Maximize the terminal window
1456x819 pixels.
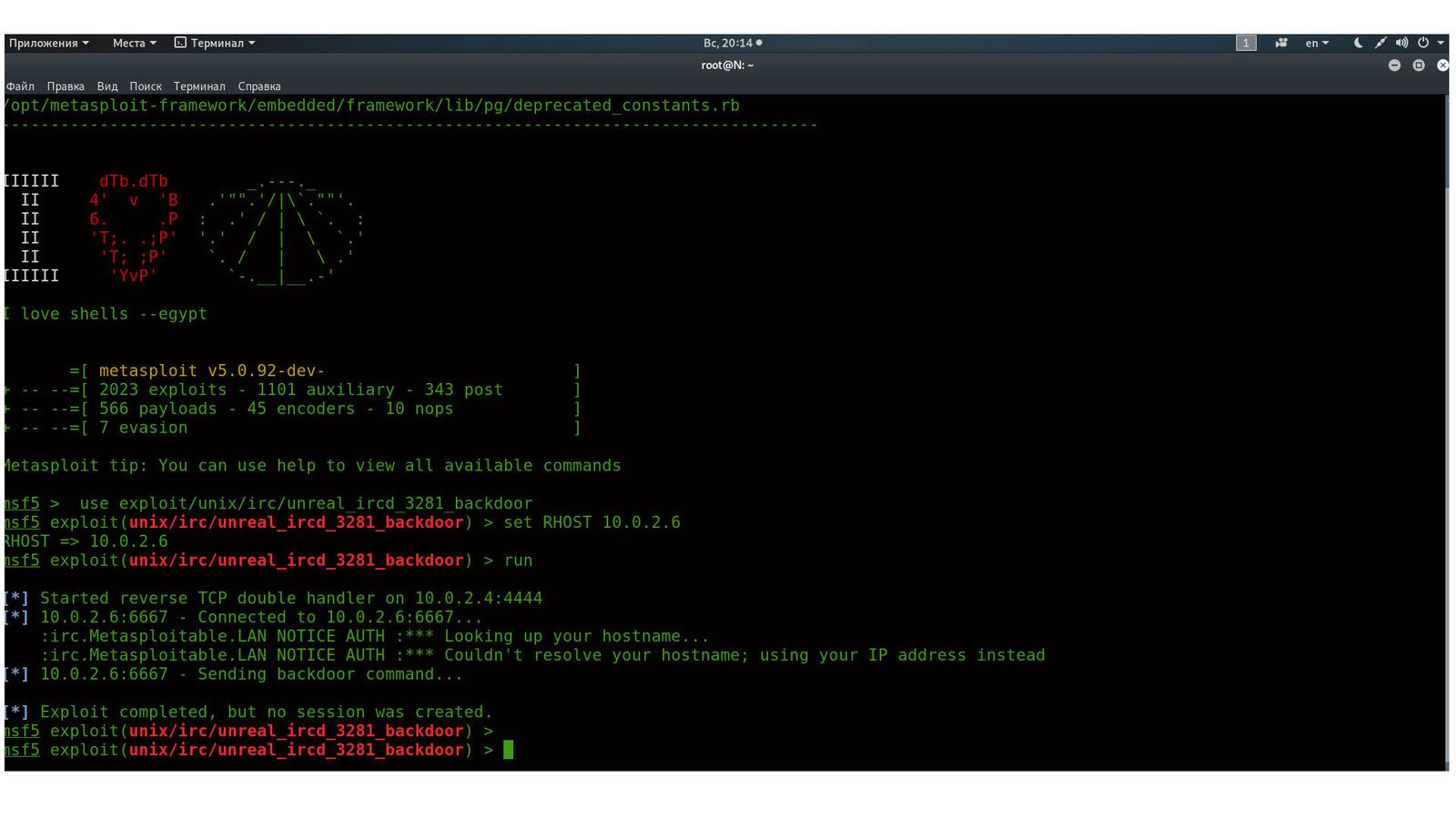point(1419,66)
